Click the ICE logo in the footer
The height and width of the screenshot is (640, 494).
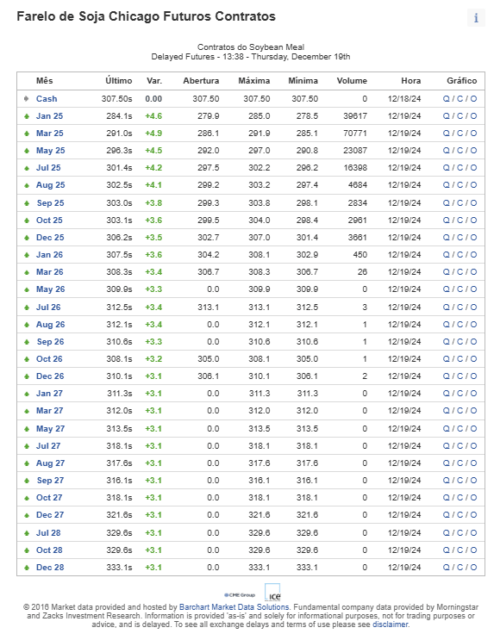(x=272, y=593)
